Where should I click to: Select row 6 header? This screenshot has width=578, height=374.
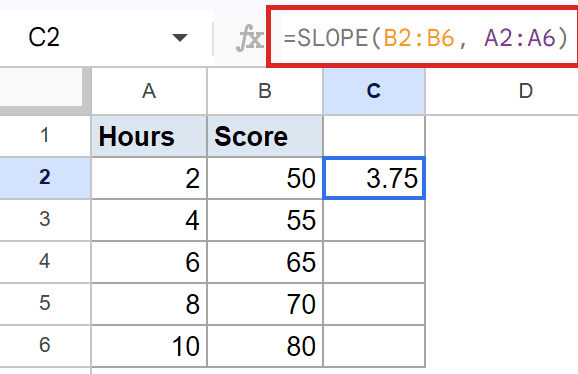[45, 346]
